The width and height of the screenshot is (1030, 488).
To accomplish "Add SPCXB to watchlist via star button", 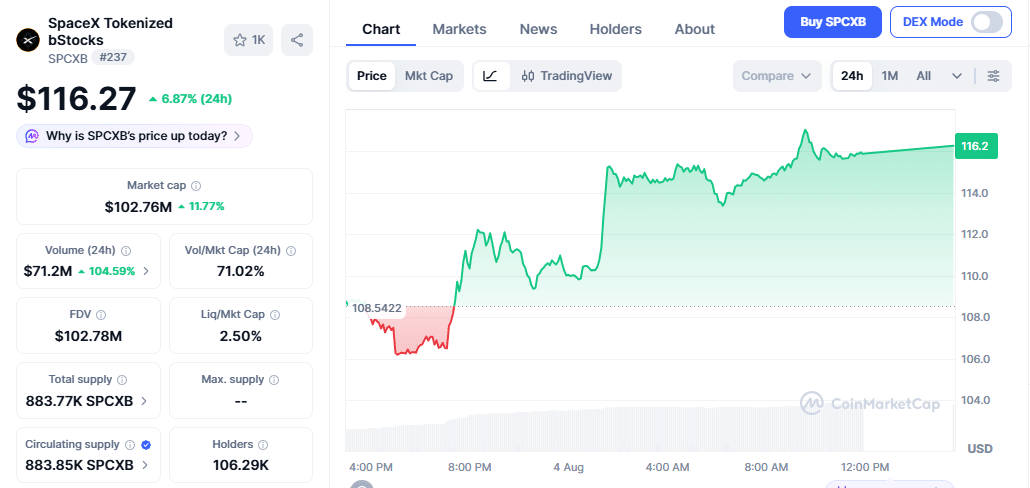I will click(248, 40).
